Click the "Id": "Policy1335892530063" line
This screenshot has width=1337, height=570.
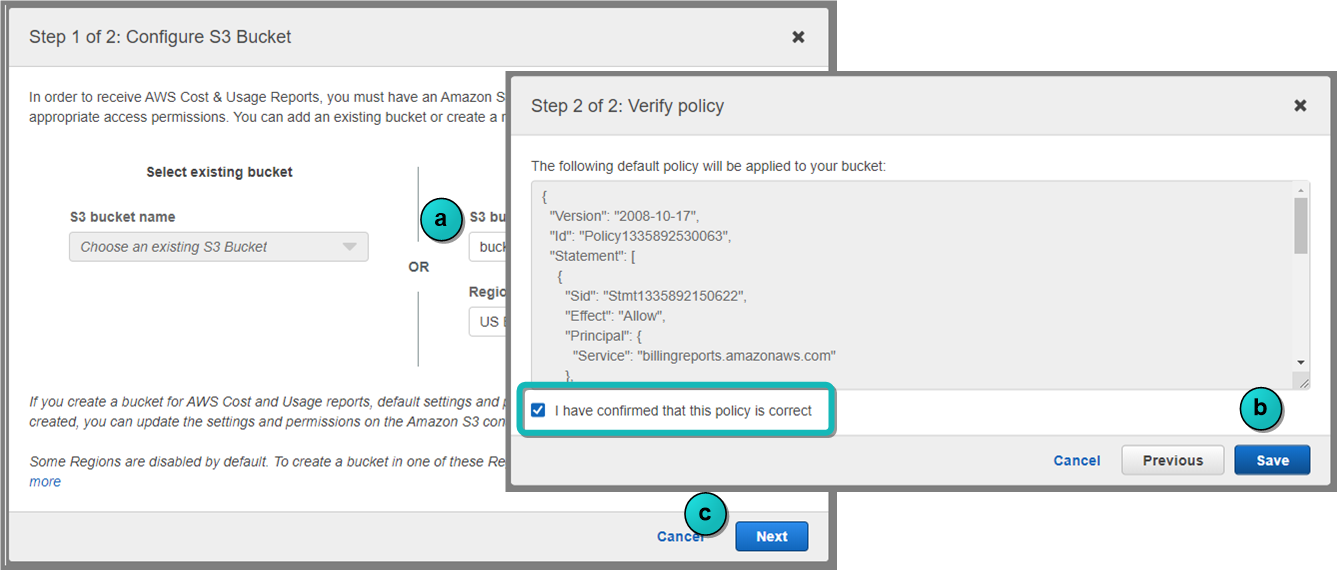pyautogui.click(x=640, y=236)
